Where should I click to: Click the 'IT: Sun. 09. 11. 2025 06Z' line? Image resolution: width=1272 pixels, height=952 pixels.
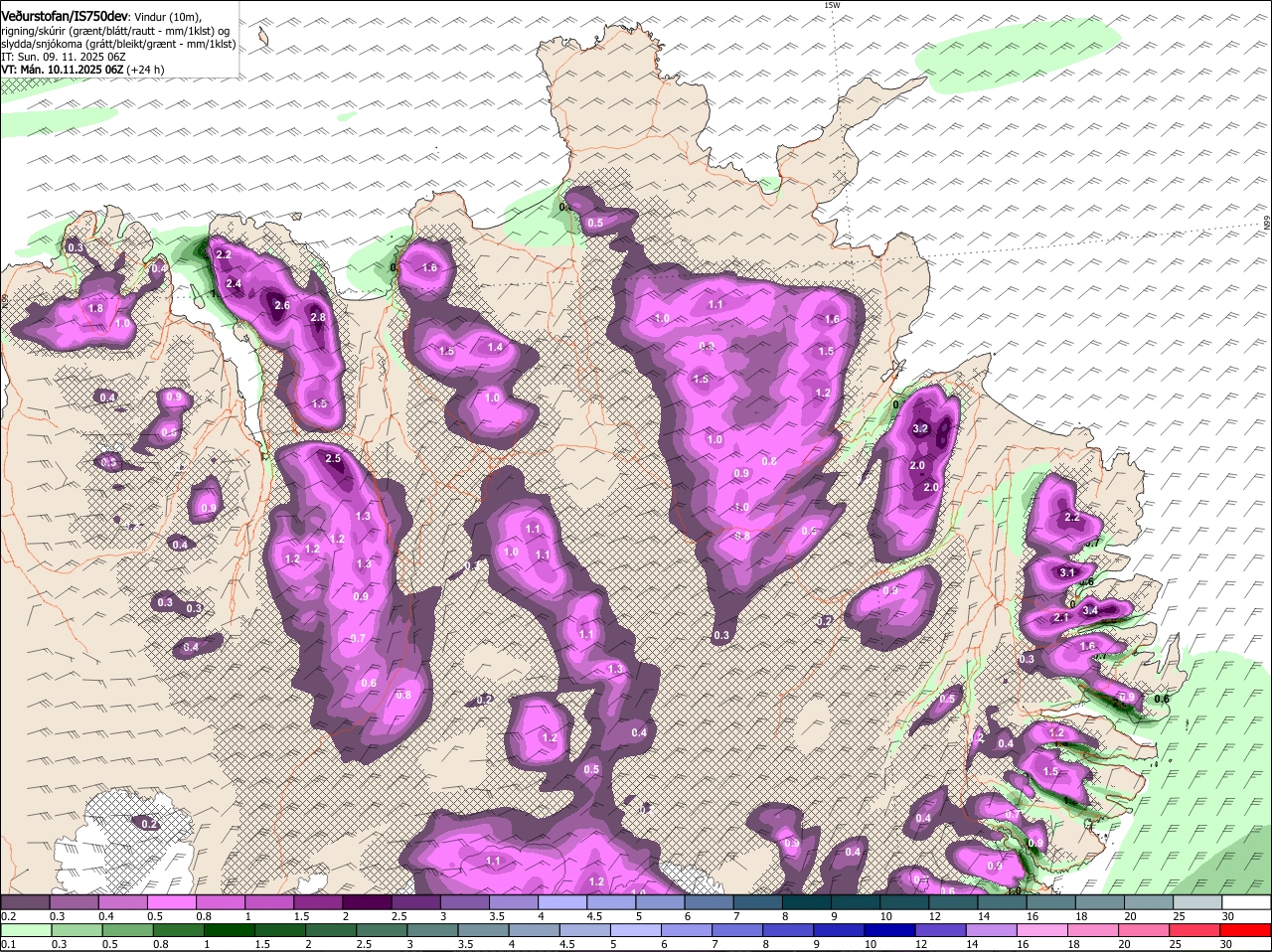click(64, 57)
